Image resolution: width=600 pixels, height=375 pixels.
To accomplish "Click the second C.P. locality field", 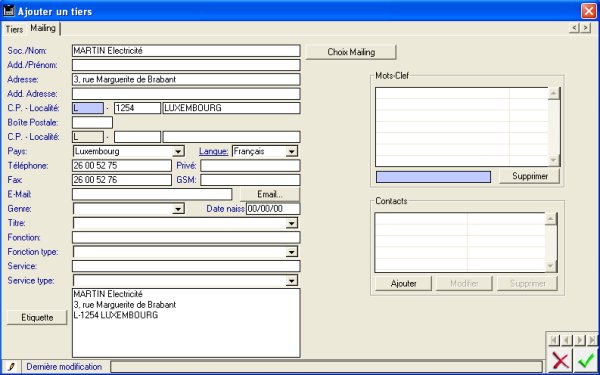I will click(232, 137).
